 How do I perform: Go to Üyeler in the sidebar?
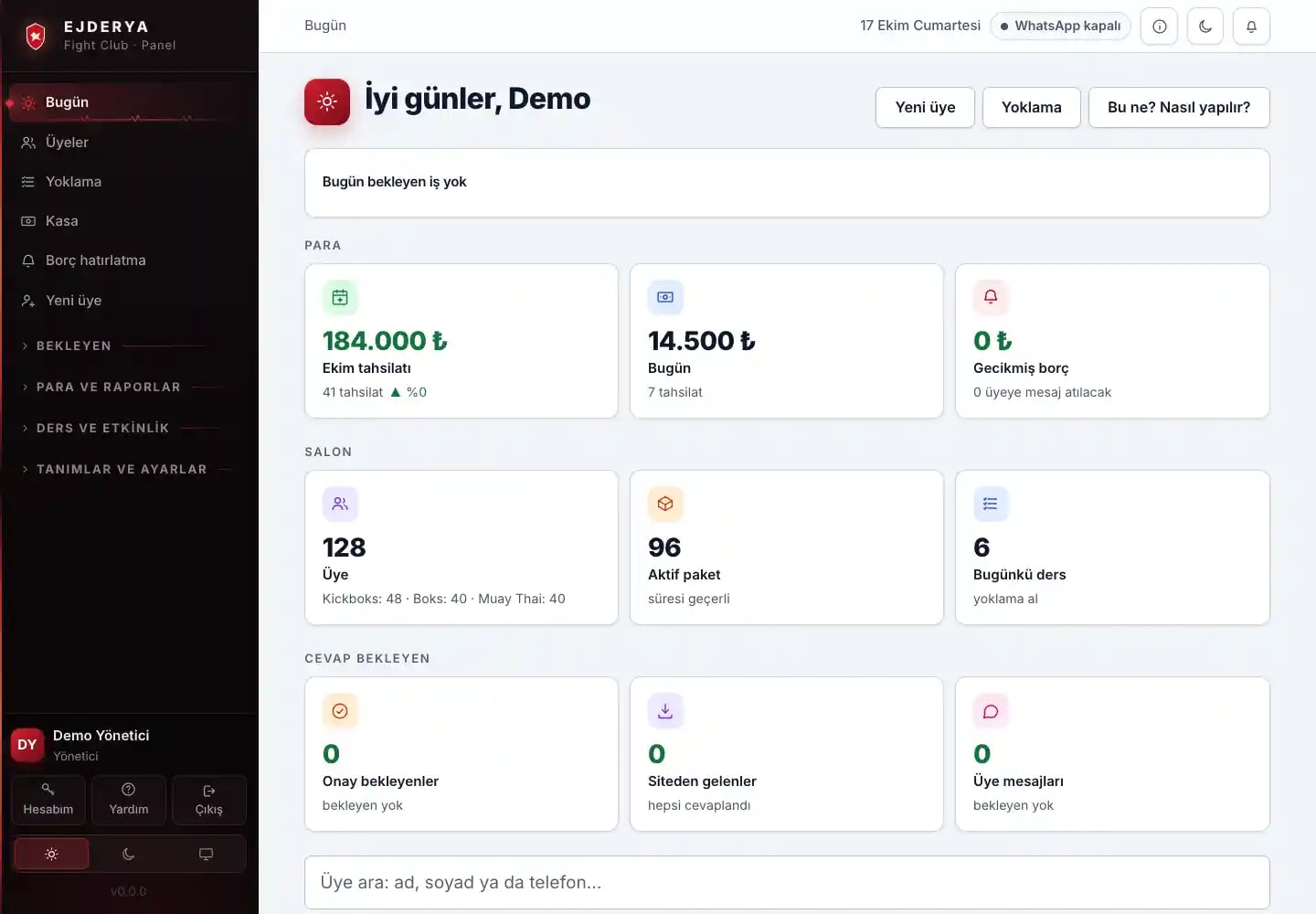129,143
